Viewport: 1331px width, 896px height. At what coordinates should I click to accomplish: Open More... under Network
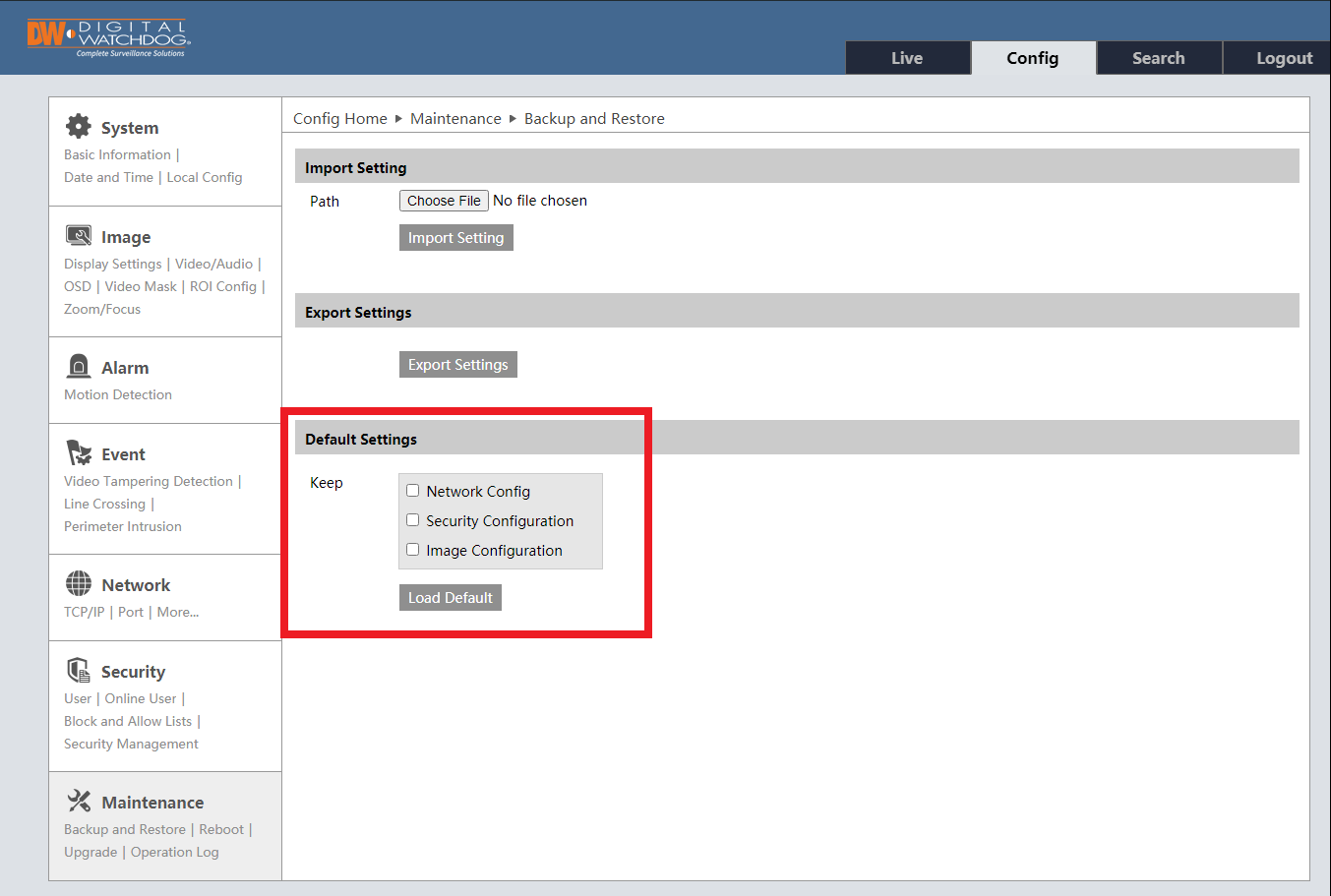coord(178,612)
